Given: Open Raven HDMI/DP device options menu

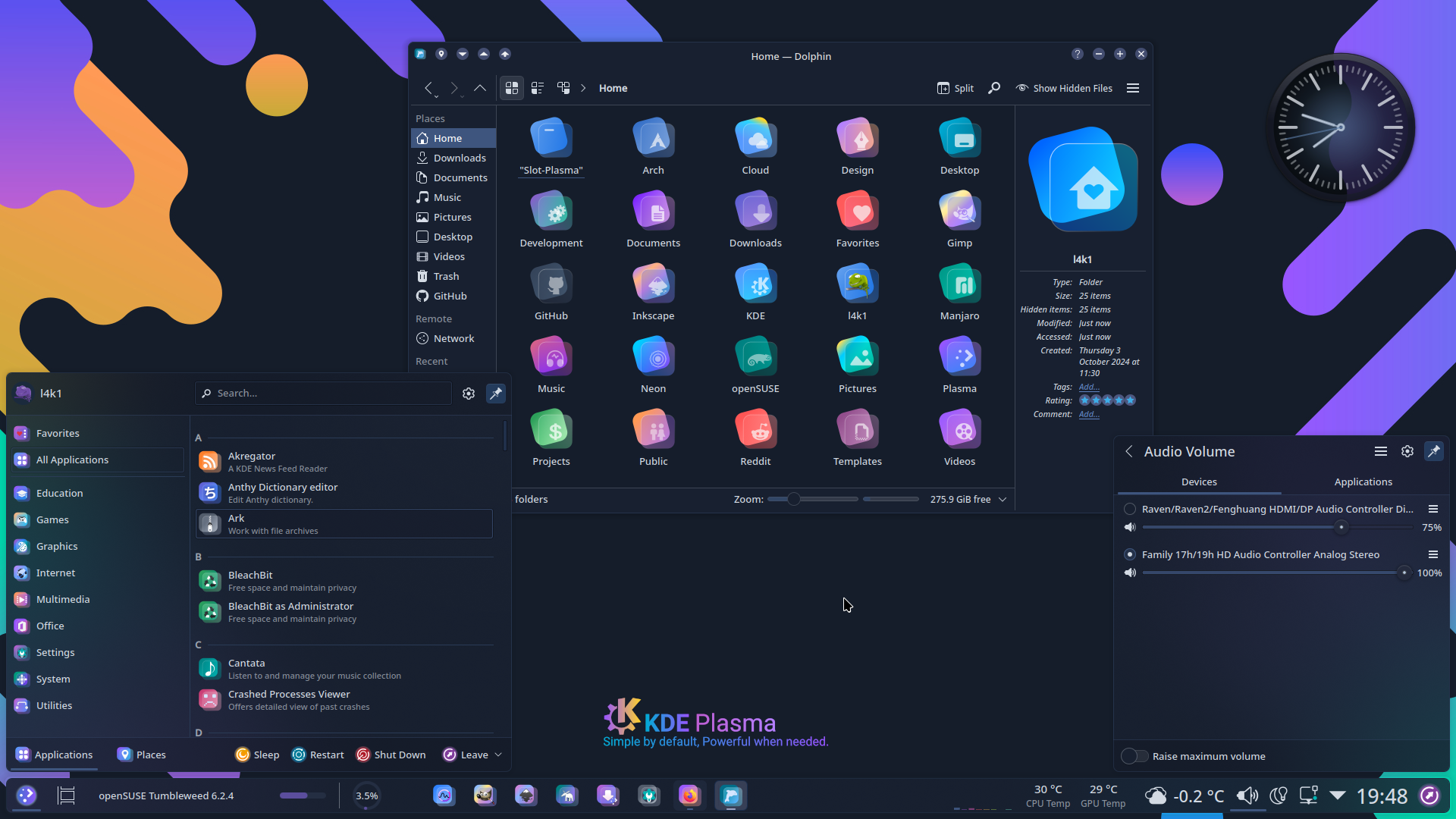Looking at the screenshot, I should (x=1433, y=509).
